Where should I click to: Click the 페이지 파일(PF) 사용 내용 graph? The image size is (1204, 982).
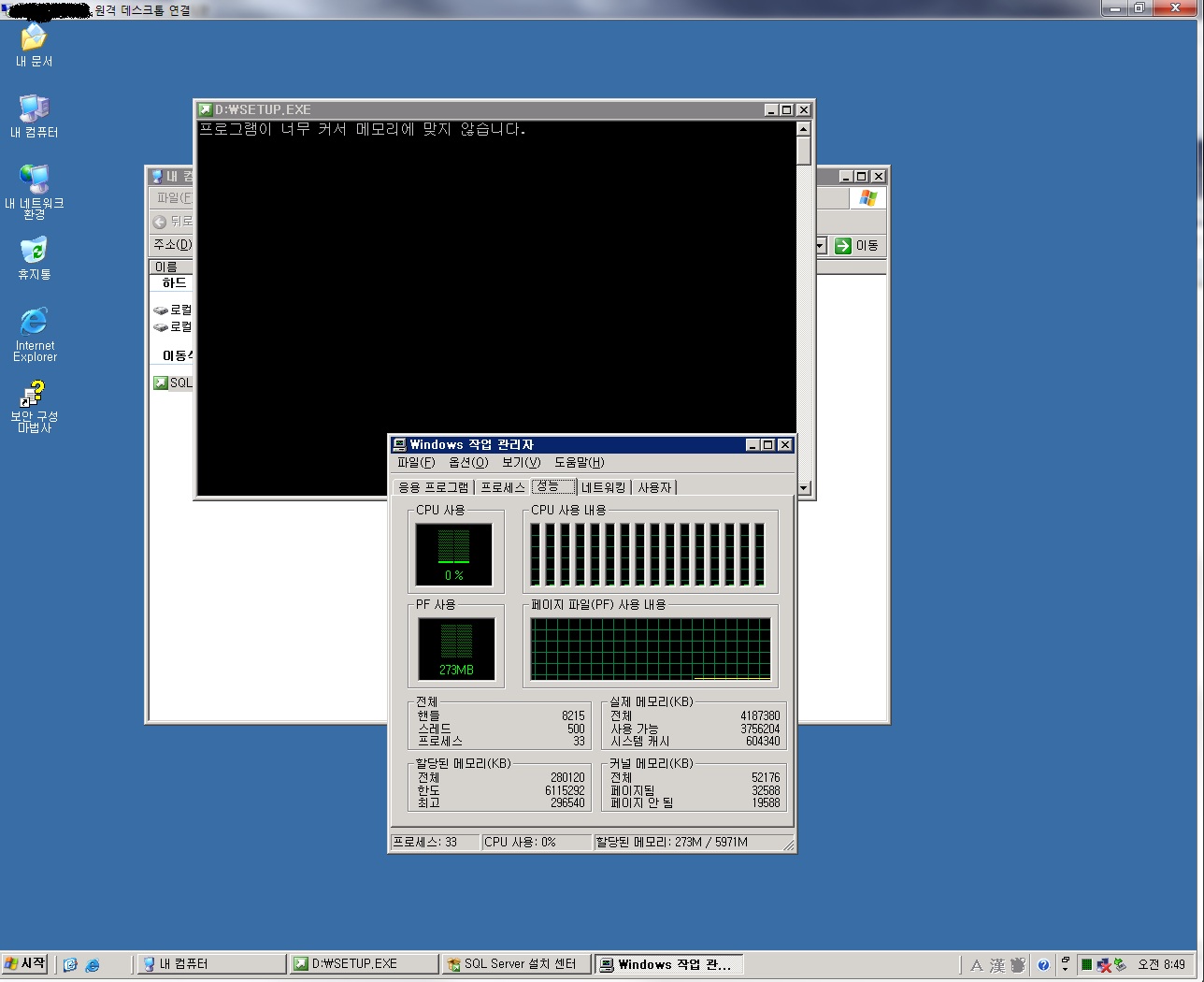[x=651, y=649]
